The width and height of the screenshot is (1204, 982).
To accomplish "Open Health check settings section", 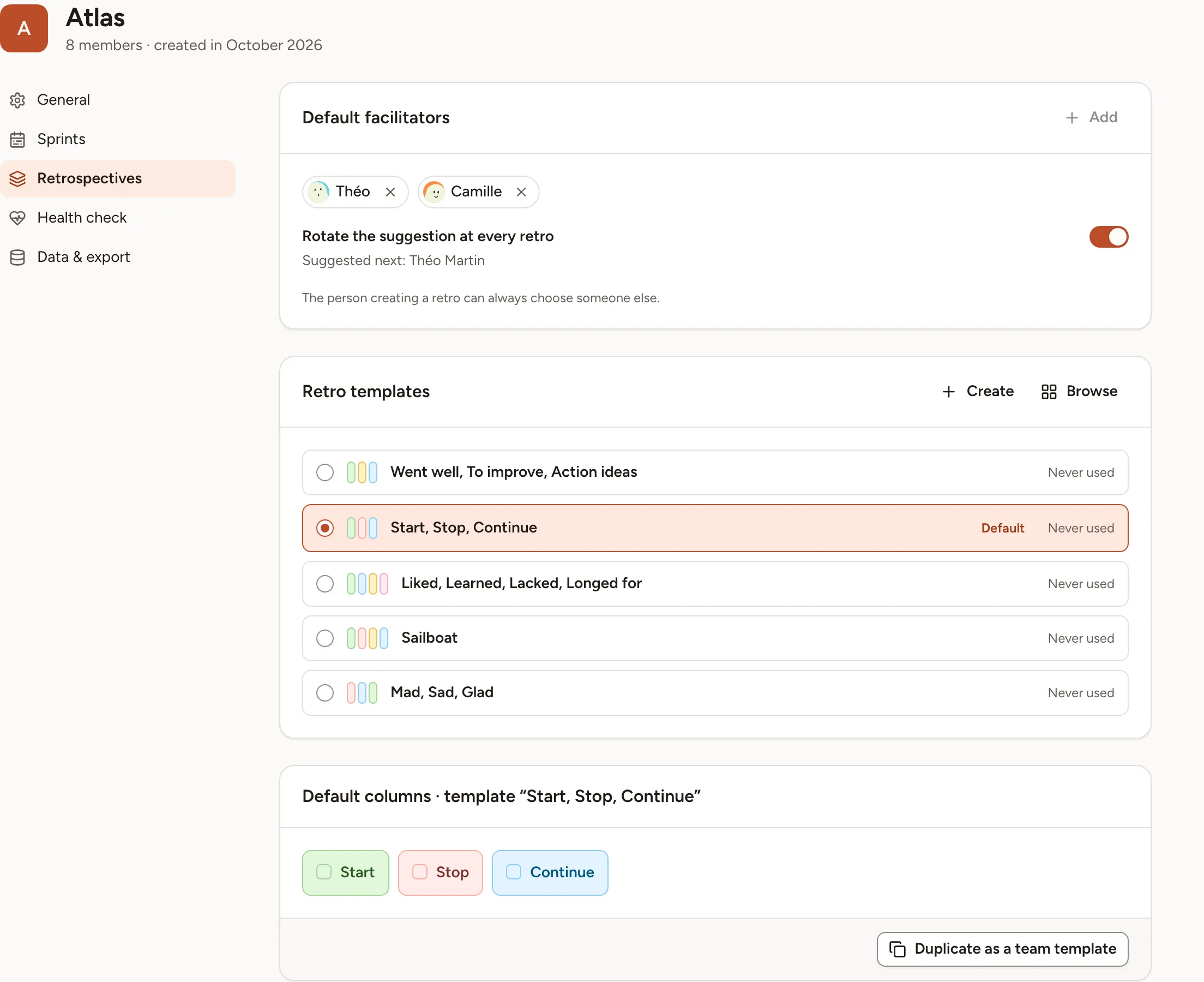I will click(x=118, y=218).
